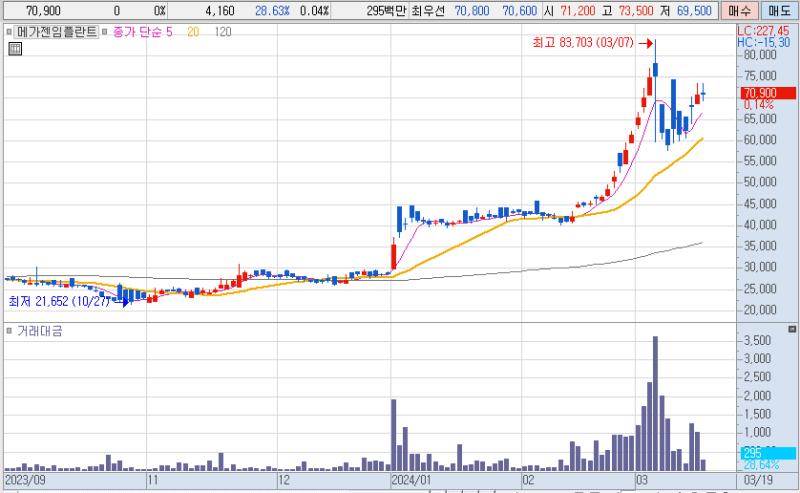The image size is (800, 493).
Task: Select the 20-day moving average label
Action: click(193, 32)
